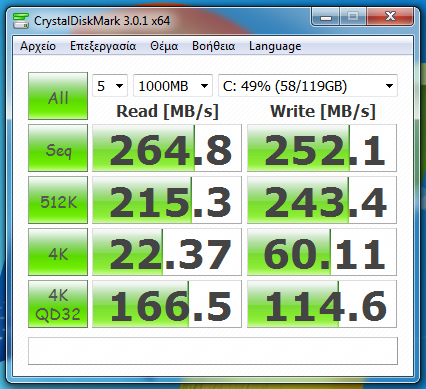Click the Write [MB/s] column header
The width and height of the screenshot is (426, 389).
coord(323,111)
